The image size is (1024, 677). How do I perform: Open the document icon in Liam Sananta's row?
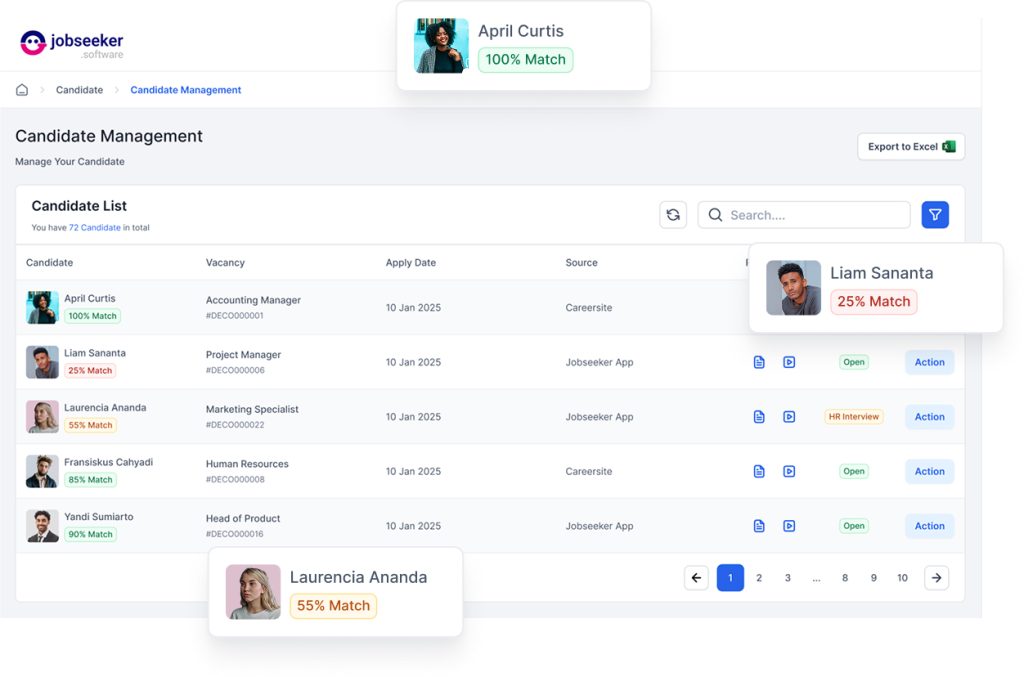click(x=759, y=362)
